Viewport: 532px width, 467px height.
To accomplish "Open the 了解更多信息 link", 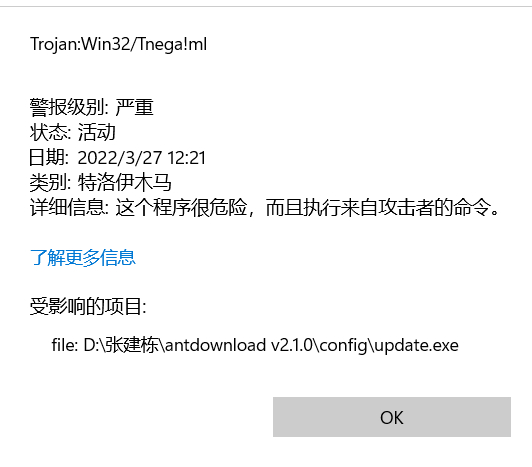I will point(83,258).
